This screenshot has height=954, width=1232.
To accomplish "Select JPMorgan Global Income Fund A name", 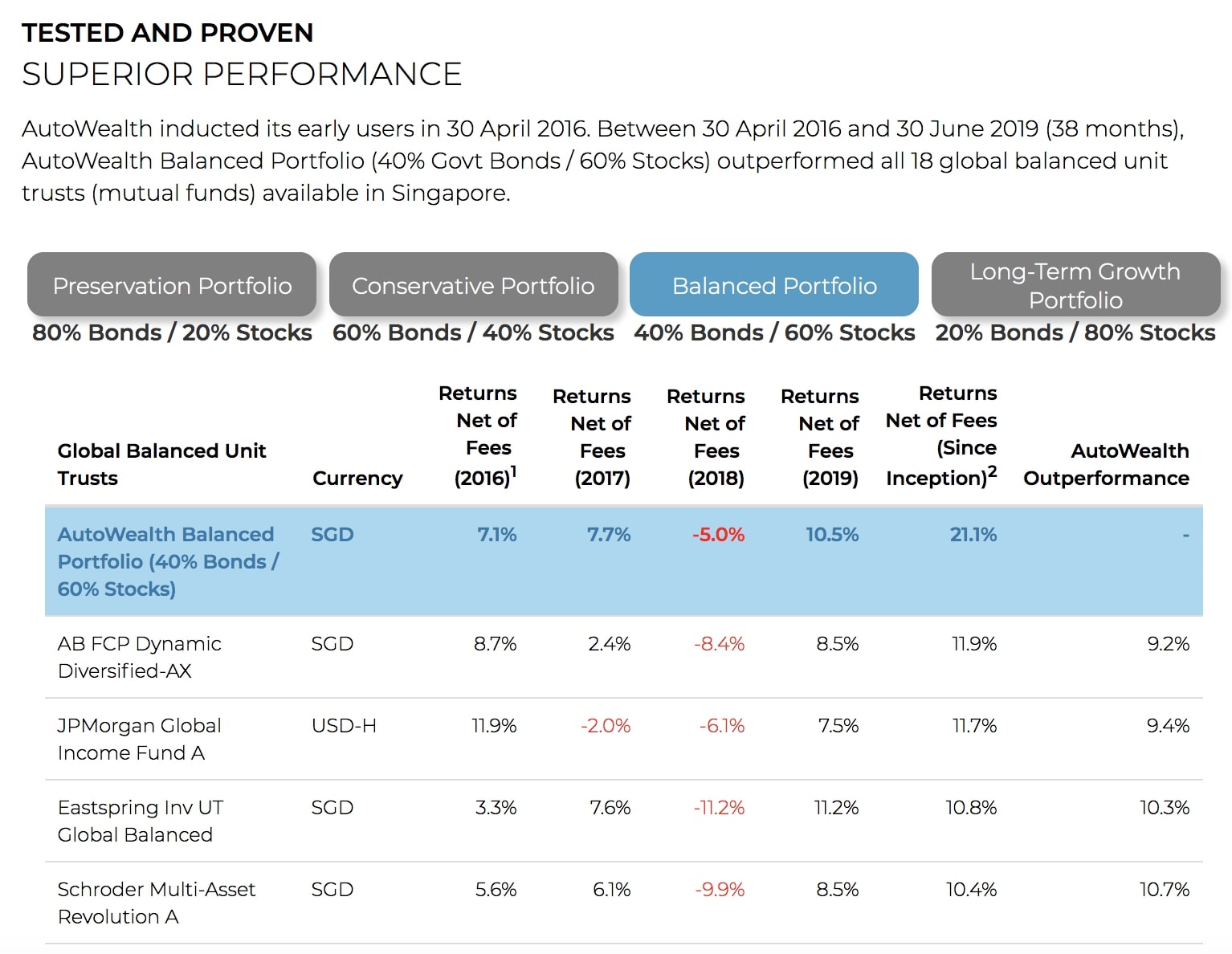I will click(139, 739).
